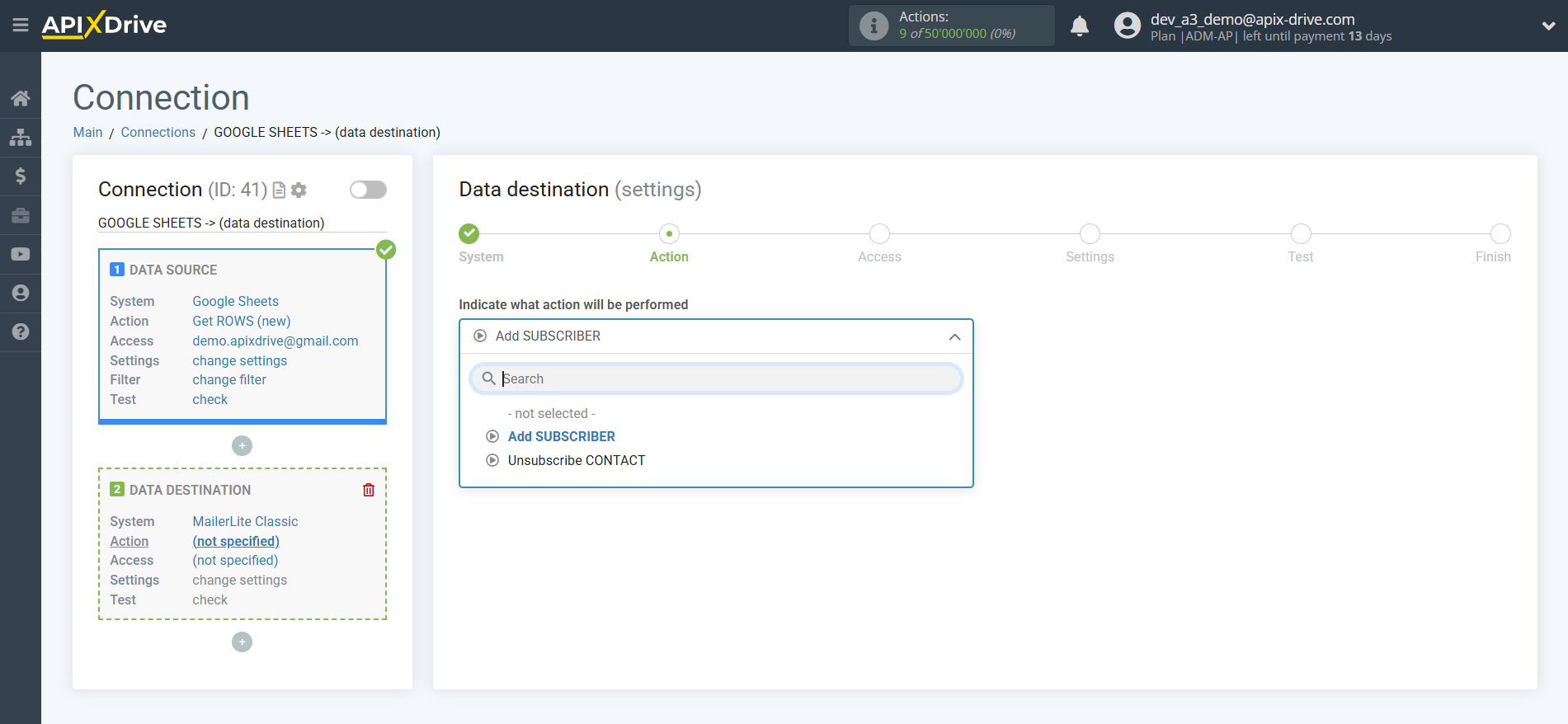The width and height of the screenshot is (1568, 724).
Task: Open MailerLite Classic system link
Action: tap(245, 521)
